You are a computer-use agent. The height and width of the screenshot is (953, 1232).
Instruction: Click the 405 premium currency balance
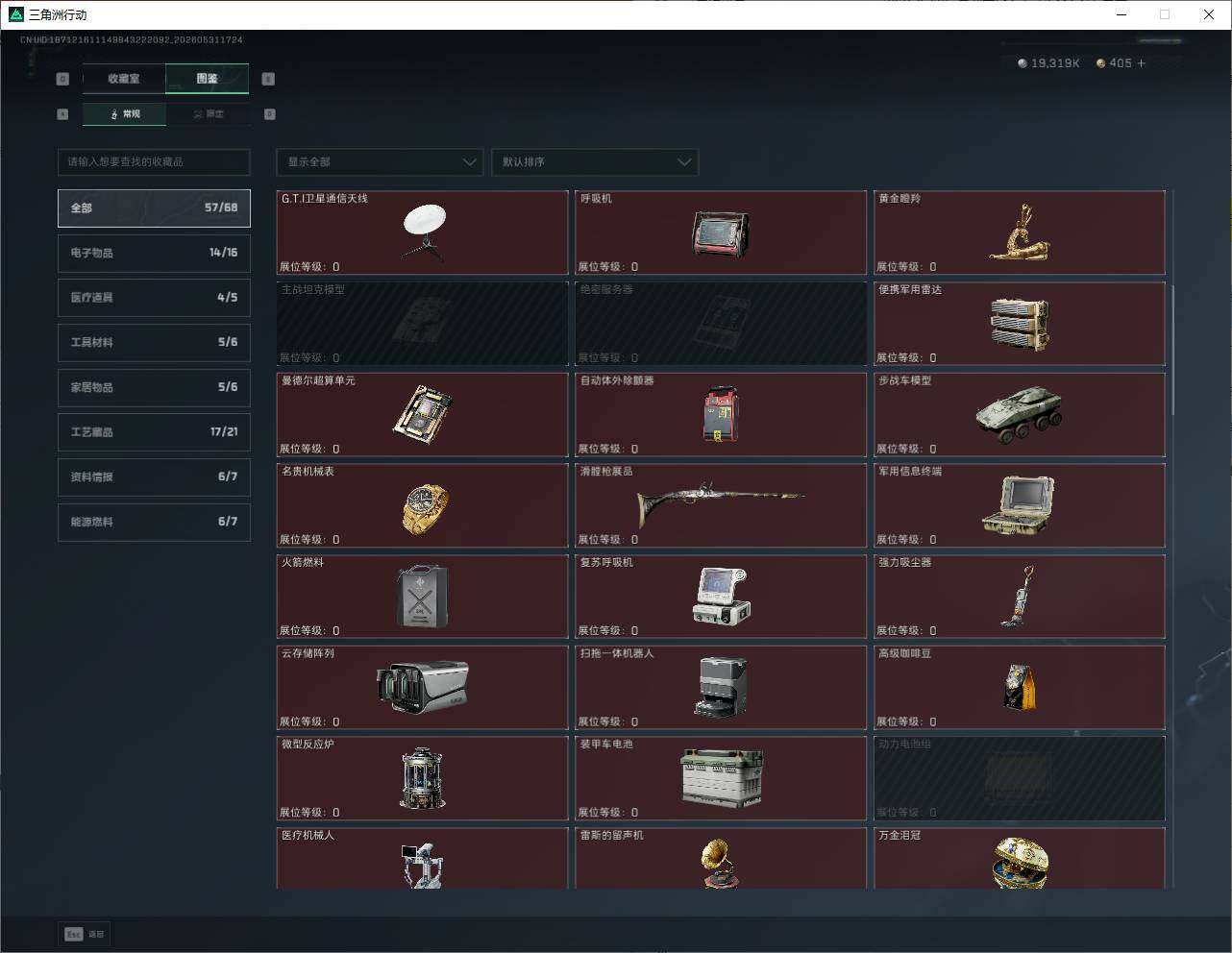pyautogui.click(x=1121, y=63)
